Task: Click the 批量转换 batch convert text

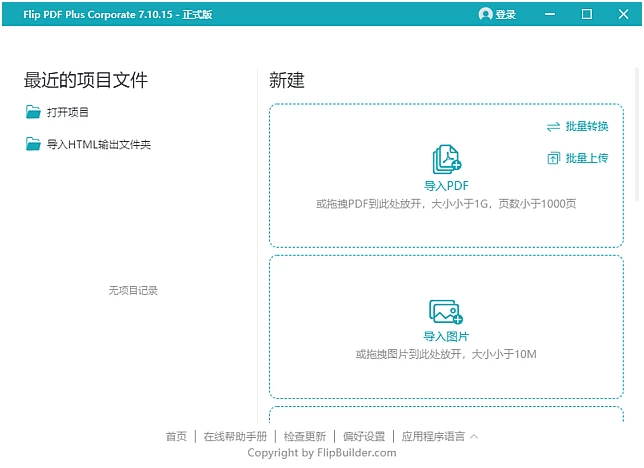Action: 586,127
